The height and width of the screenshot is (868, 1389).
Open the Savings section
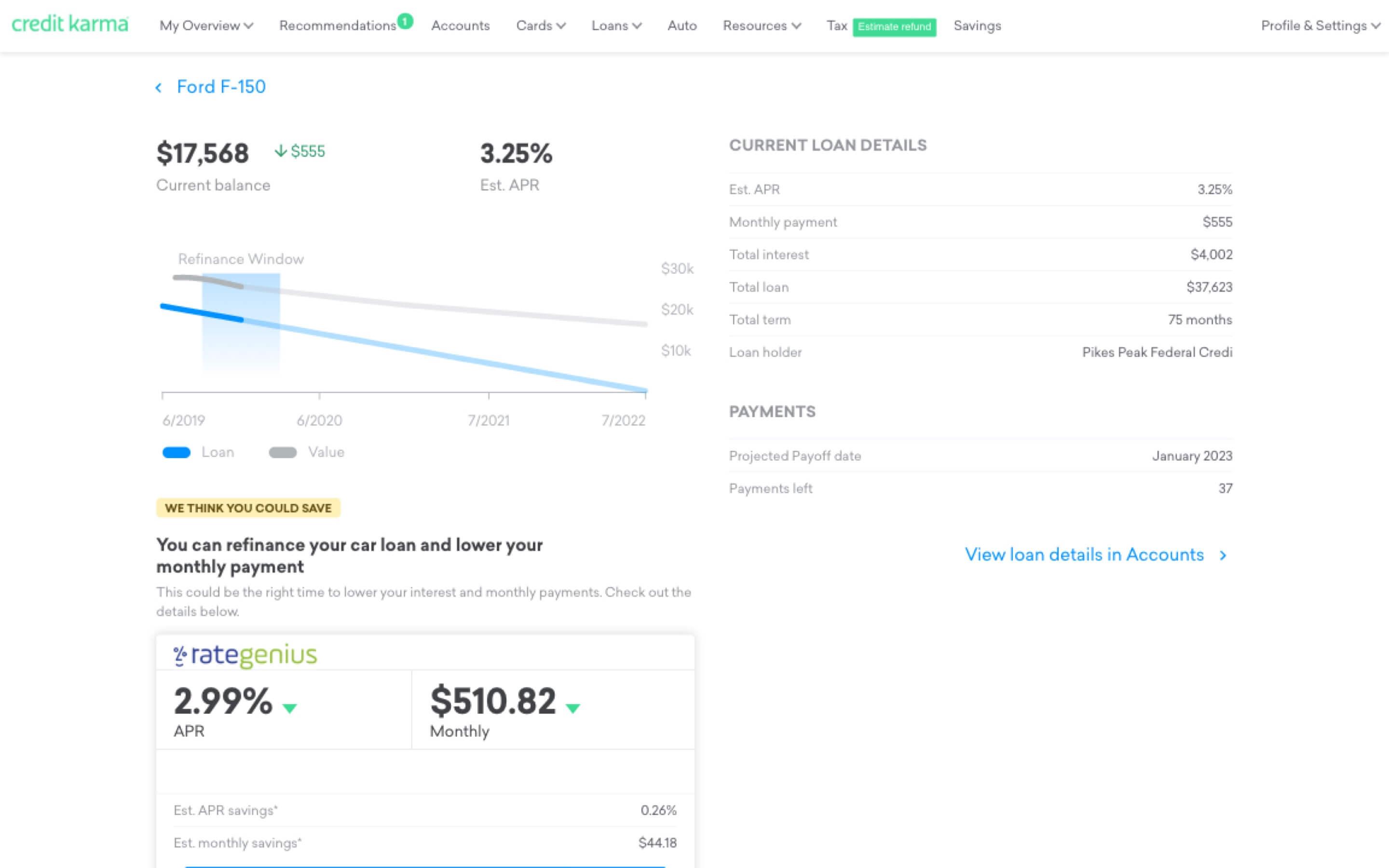(977, 26)
